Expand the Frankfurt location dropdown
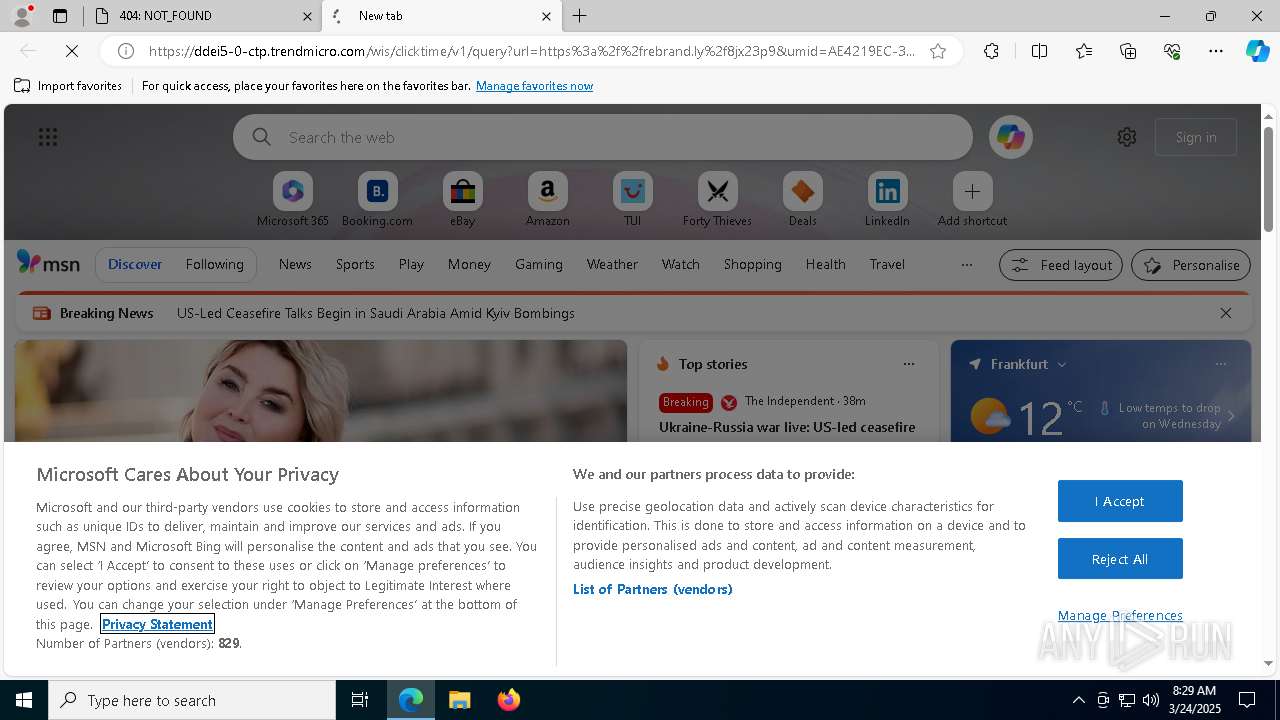1280x720 pixels. click(1062, 364)
